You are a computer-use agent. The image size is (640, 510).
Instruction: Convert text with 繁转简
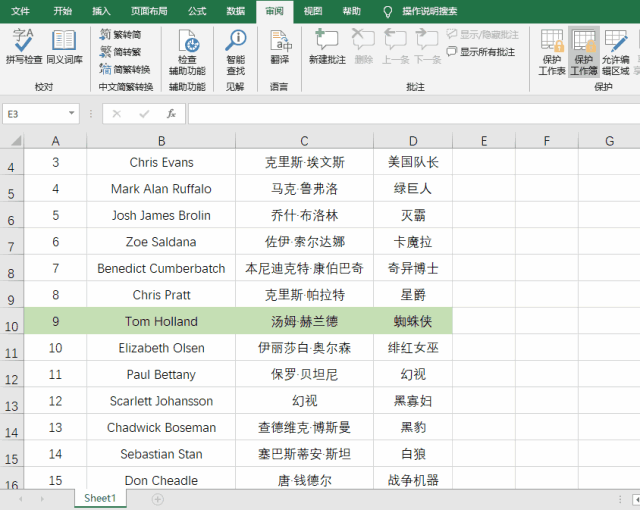coord(120,35)
